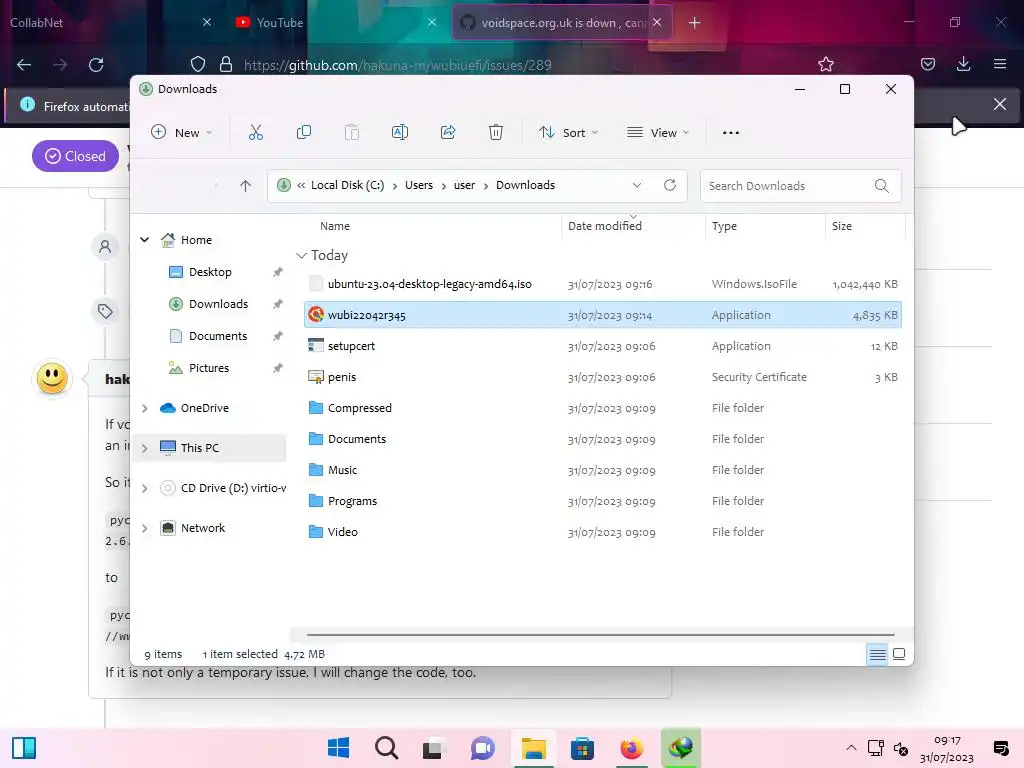This screenshot has height=768, width=1024.
Task: Go back in Firefox browser
Action: tap(24, 65)
